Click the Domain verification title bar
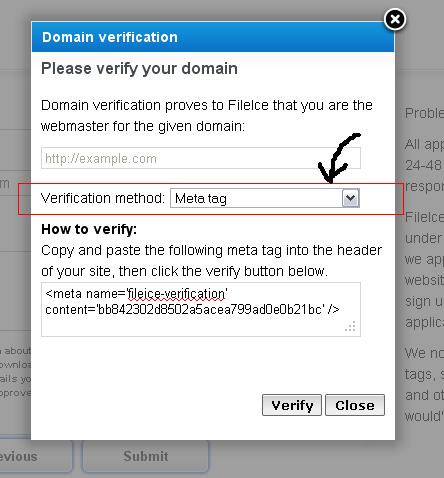The height and width of the screenshot is (478, 444). point(213,37)
